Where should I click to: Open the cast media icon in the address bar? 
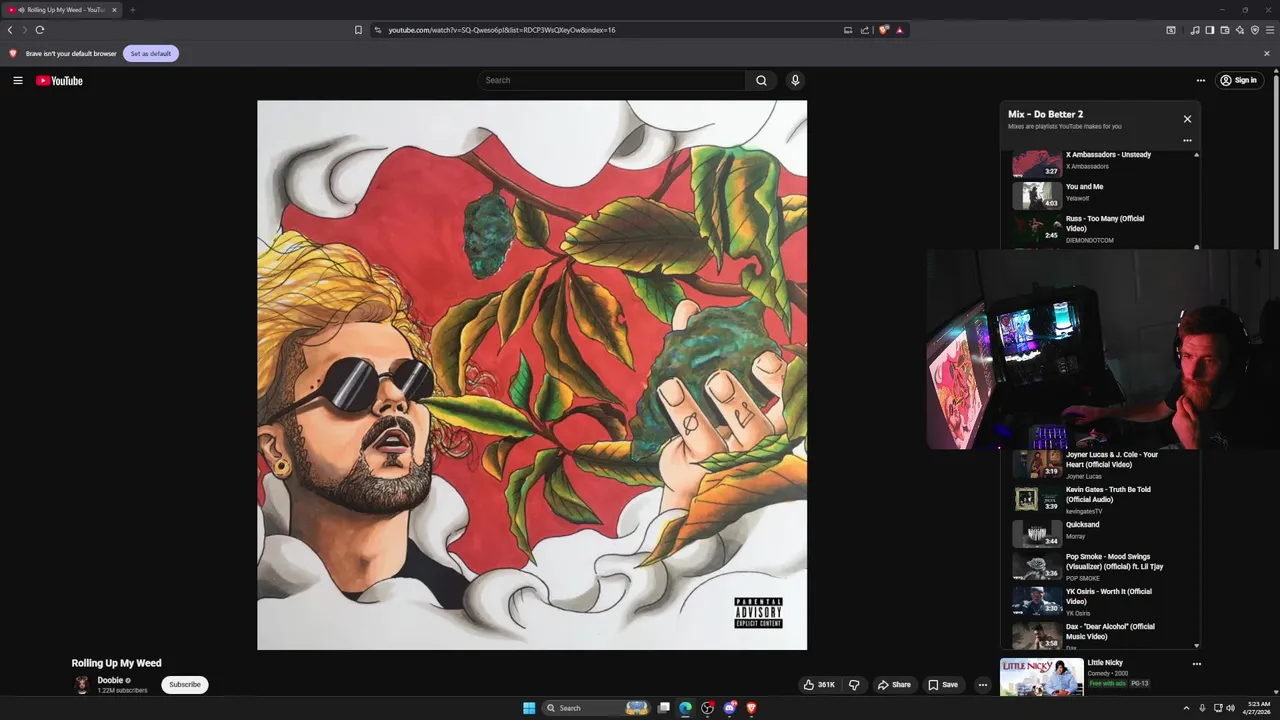pyautogui.click(x=848, y=30)
